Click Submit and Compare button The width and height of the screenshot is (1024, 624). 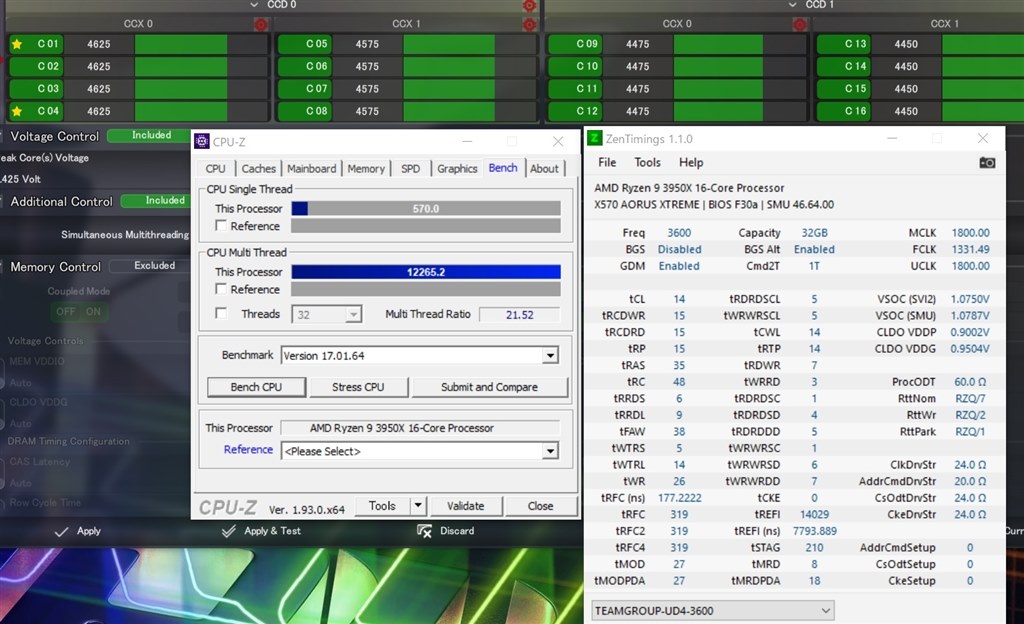(x=490, y=387)
